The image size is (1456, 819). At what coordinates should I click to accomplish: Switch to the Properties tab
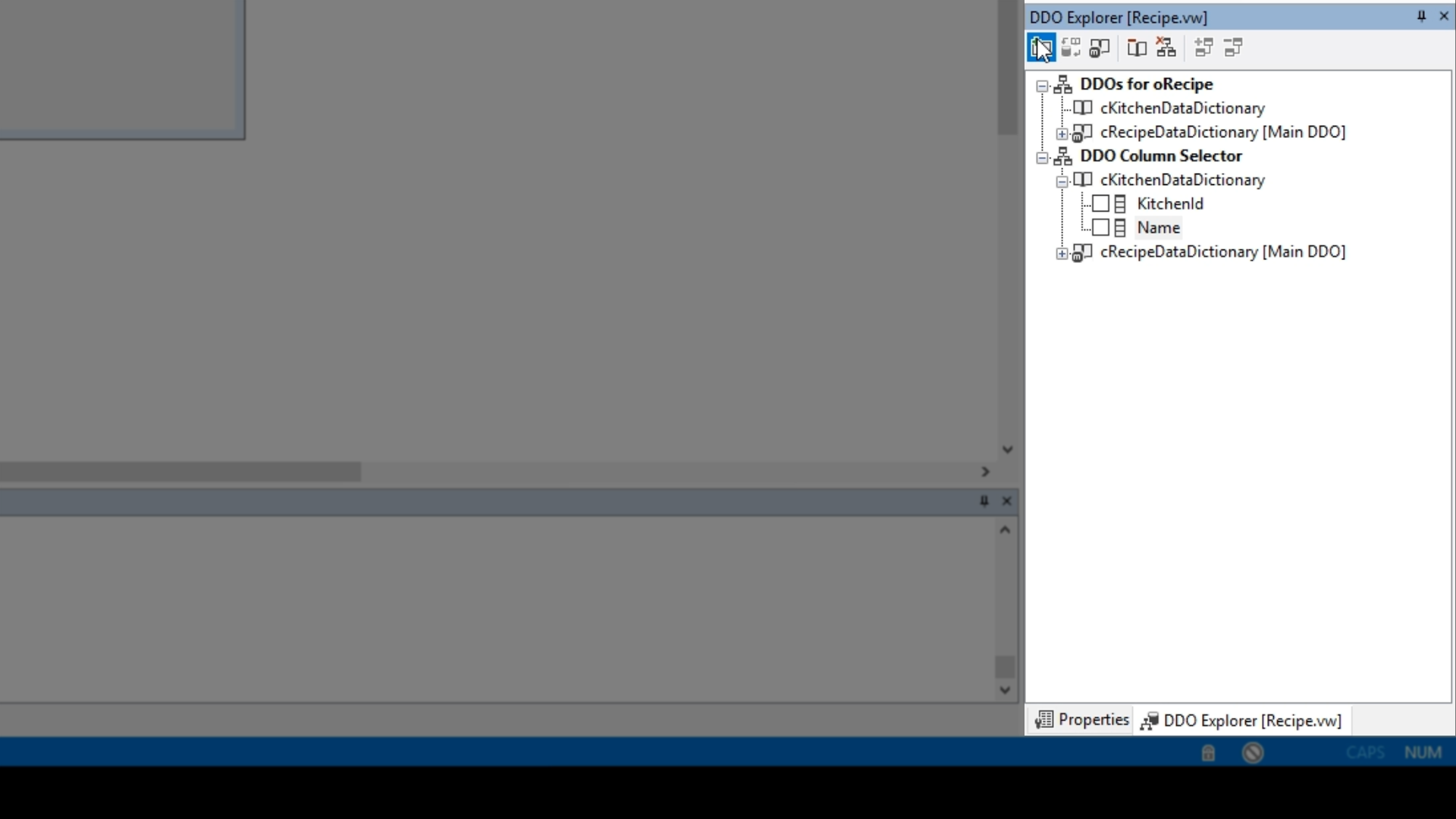tap(1082, 720)
